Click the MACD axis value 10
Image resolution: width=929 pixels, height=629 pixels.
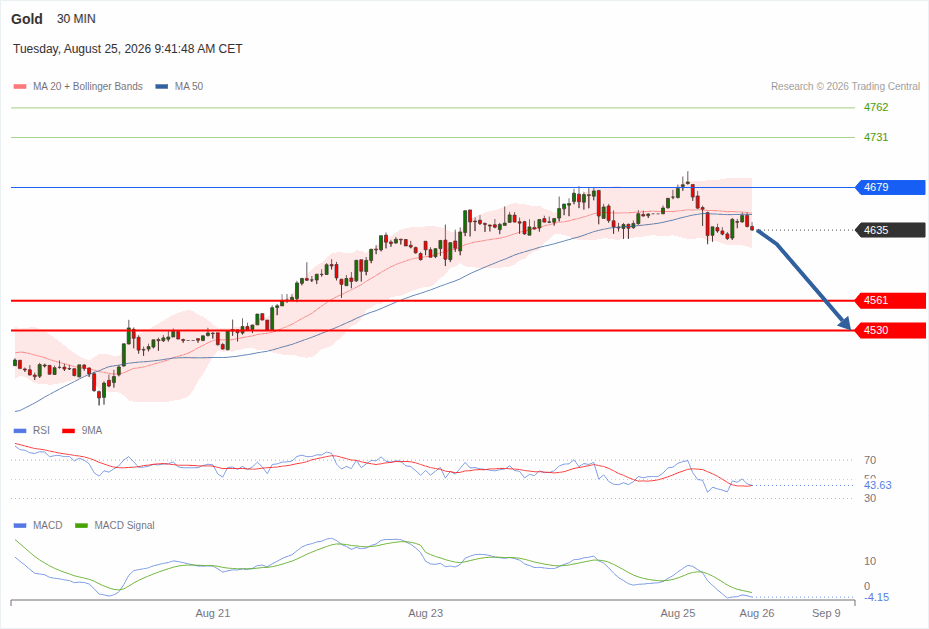870,561
